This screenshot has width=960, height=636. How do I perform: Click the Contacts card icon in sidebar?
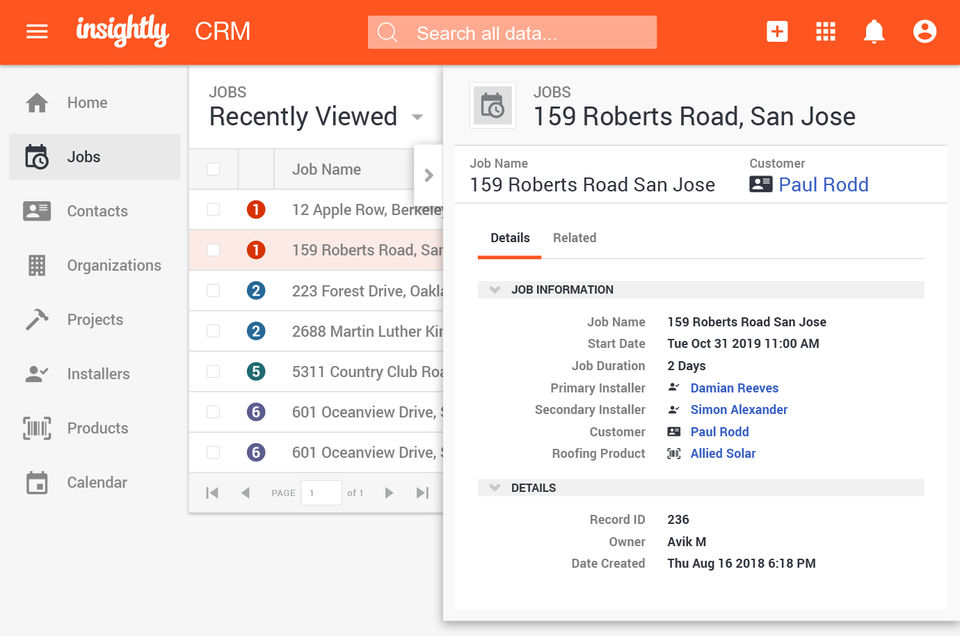37,211
